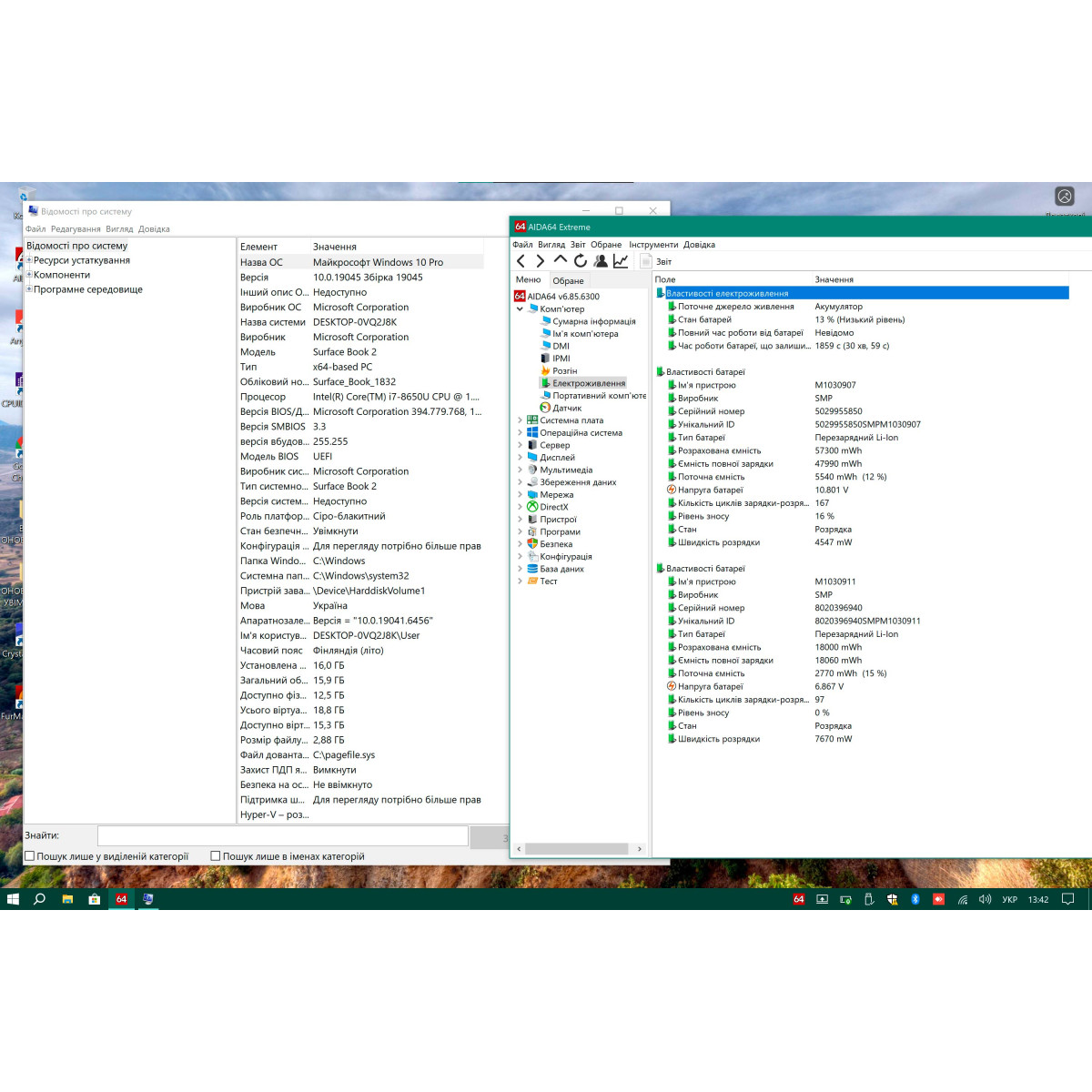Open the Windows Start menu
1092x1092 pixels.
(13, 899)
